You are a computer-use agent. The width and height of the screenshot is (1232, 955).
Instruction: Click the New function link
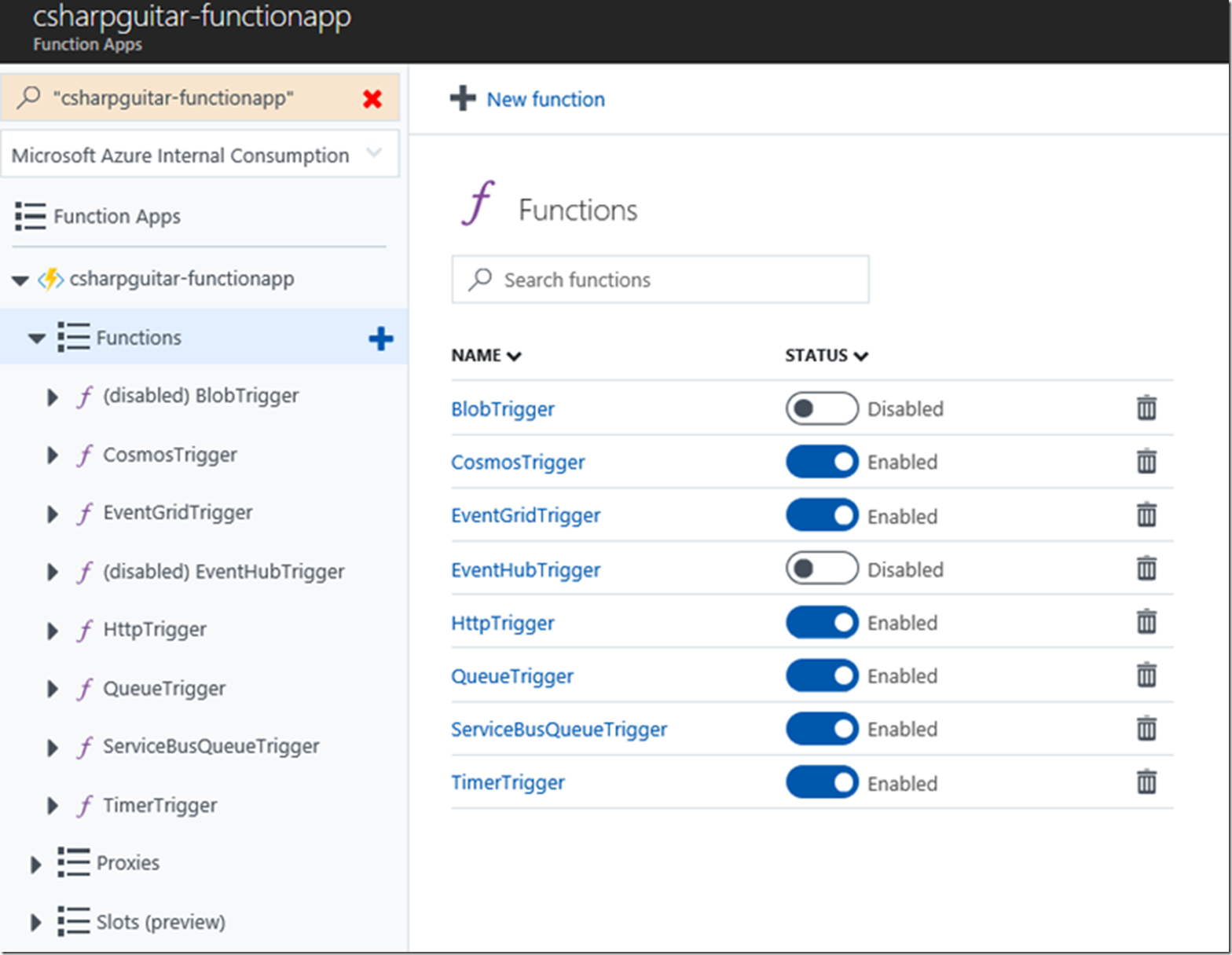pyautogui.click(x=546, y=99)
